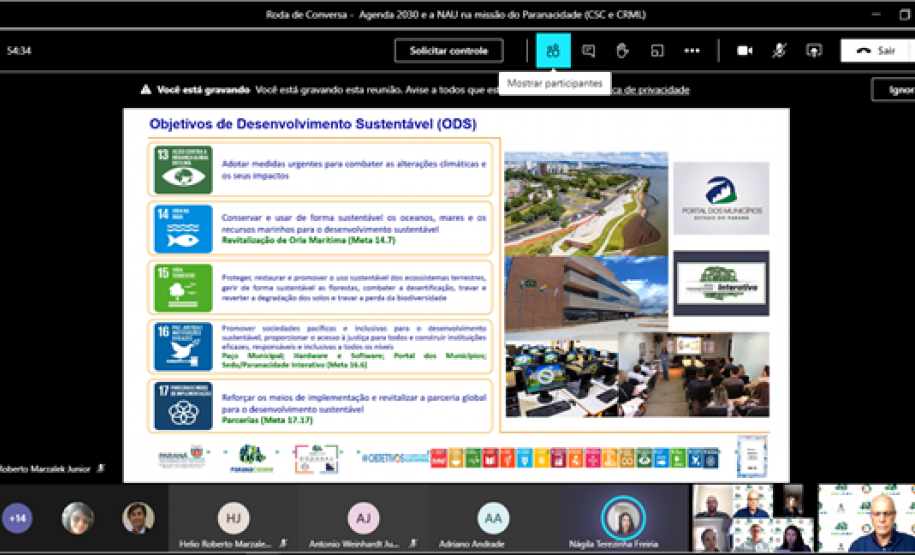Click the recording warning triangle icon

[146, 89]
